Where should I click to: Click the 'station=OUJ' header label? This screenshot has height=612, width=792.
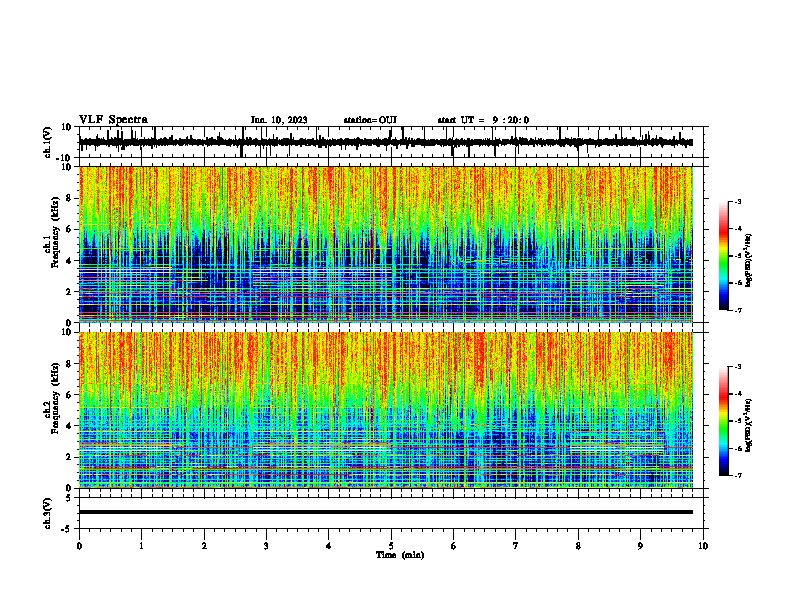370,120
